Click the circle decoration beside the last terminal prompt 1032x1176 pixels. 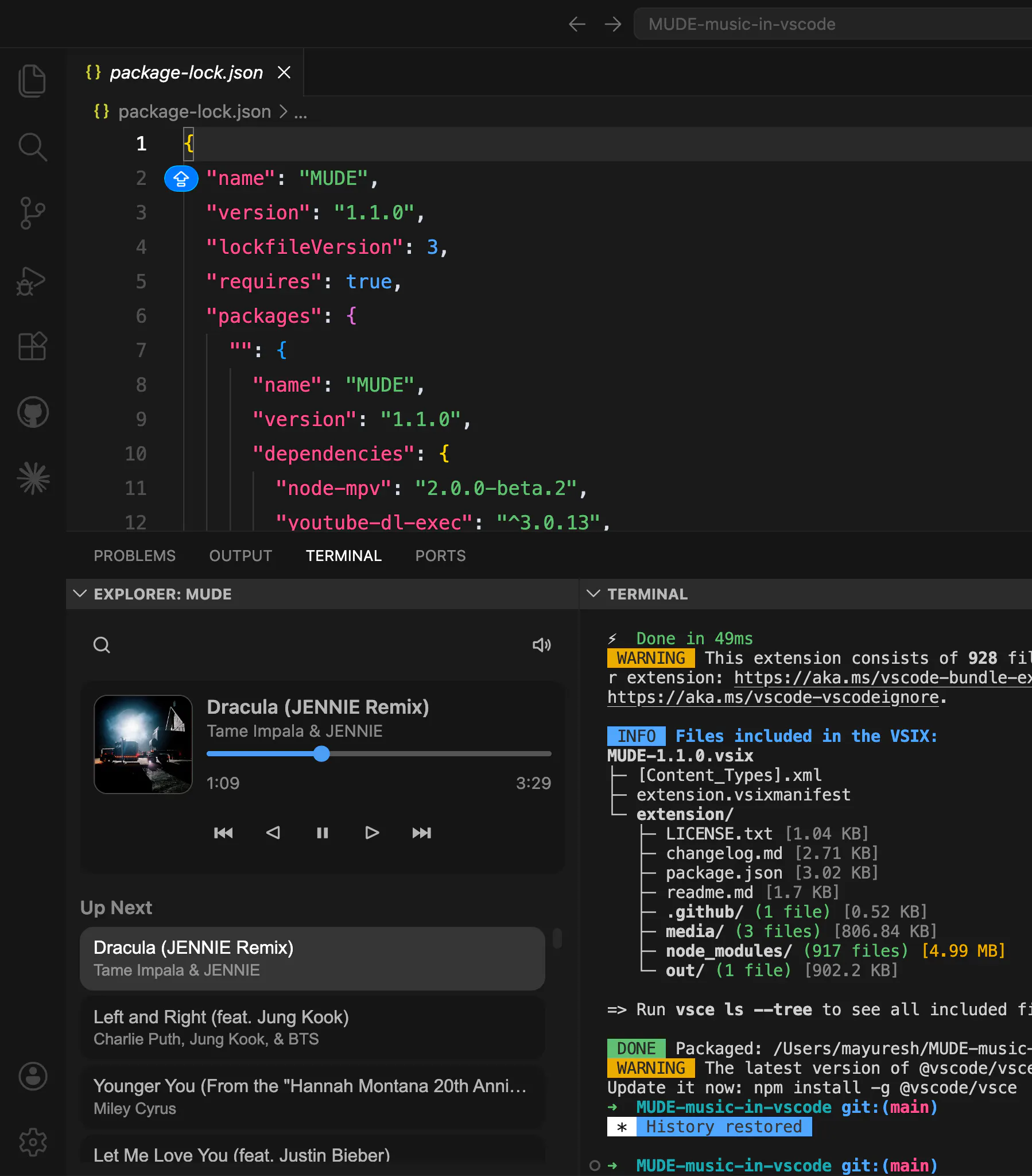(595, 1166)
